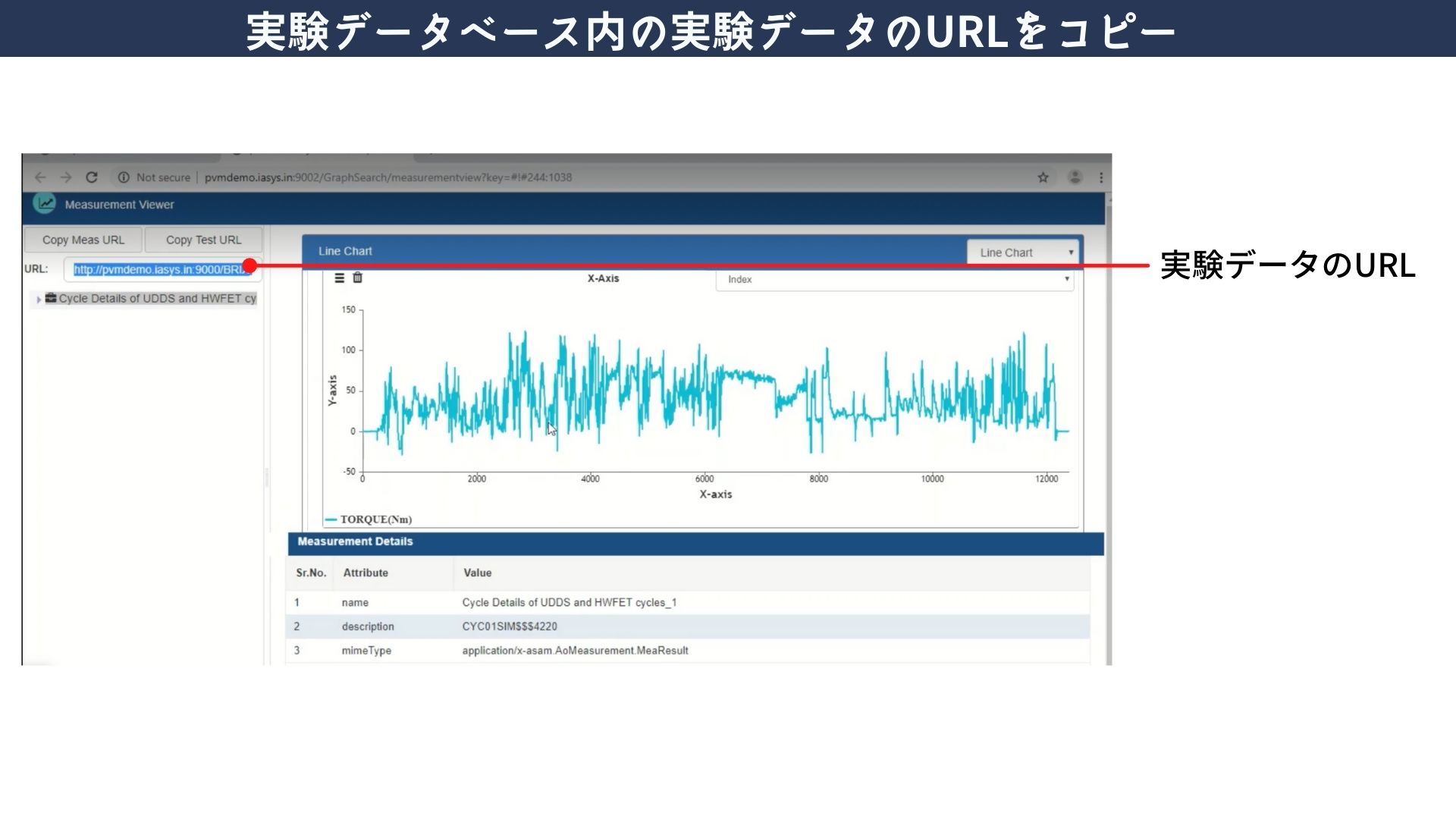Open the browser three-dot menu

(1101, 177)
